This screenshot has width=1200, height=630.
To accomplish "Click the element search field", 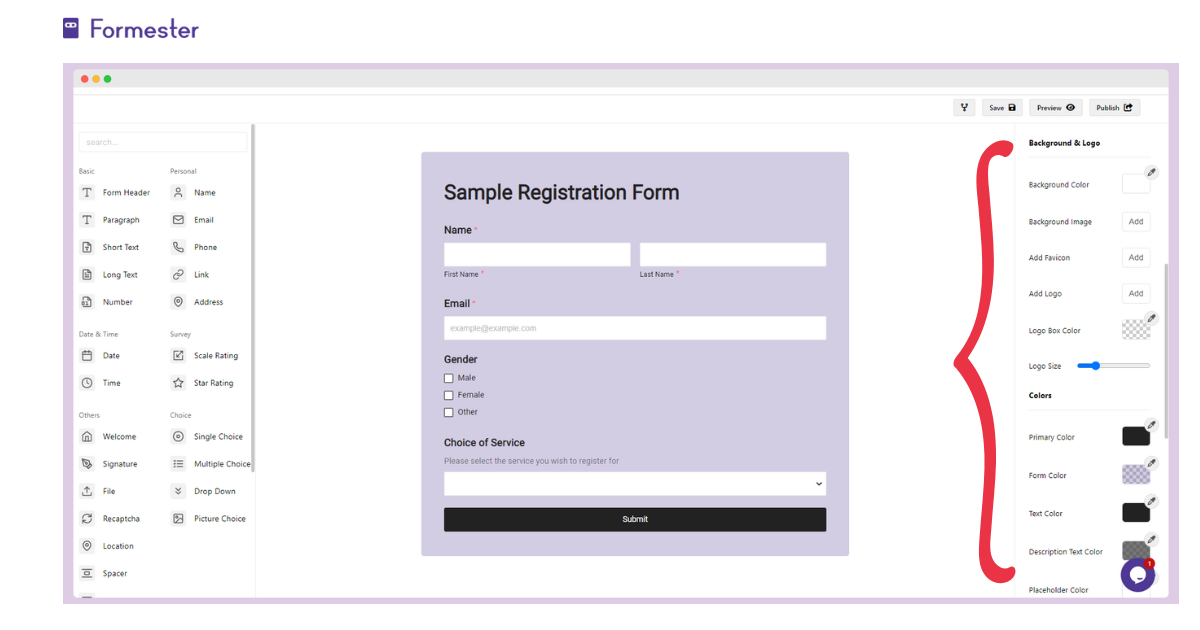I will (163, 142).
